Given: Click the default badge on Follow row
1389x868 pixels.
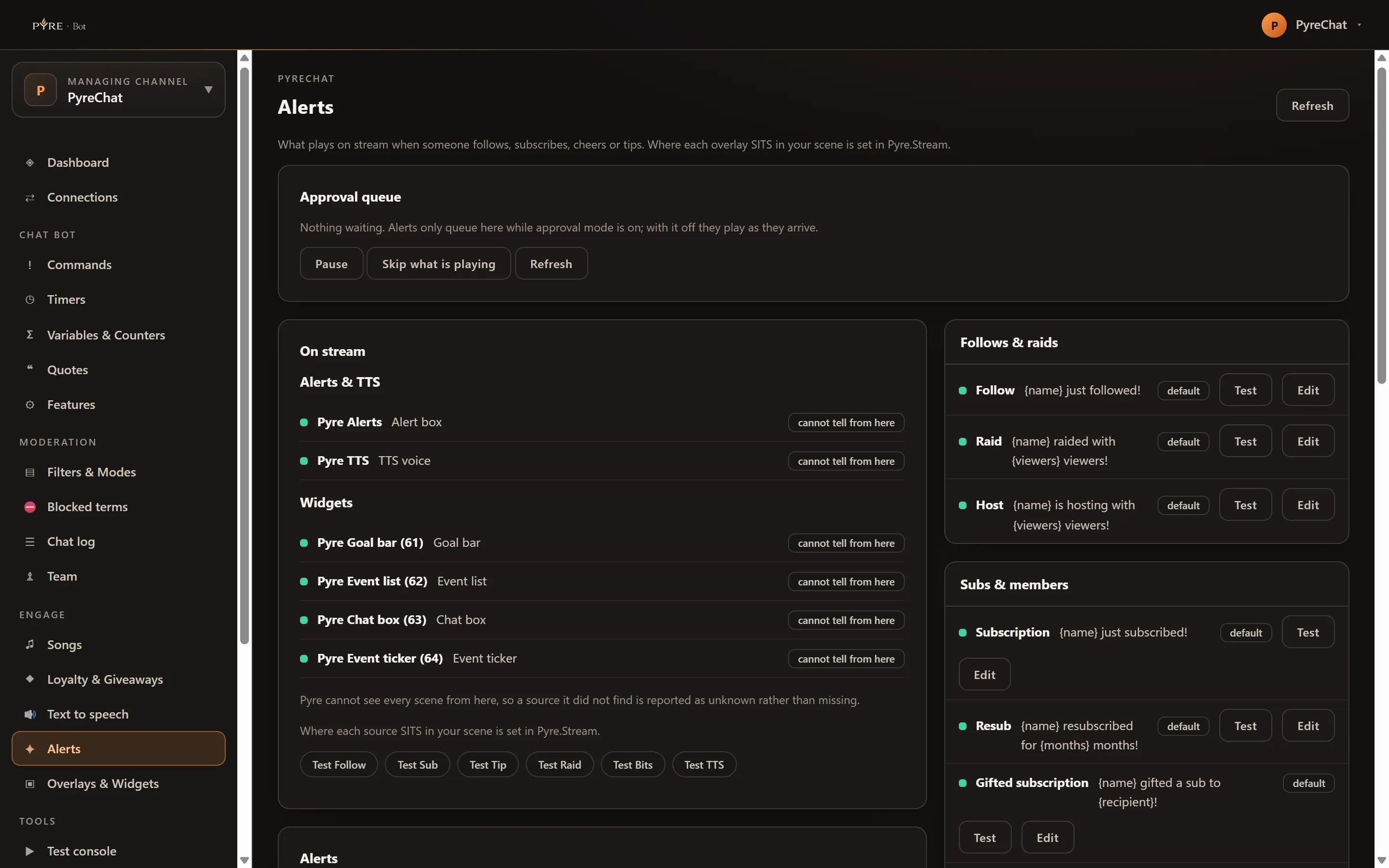Looking at the screenshot, I should coord(1183,391).
